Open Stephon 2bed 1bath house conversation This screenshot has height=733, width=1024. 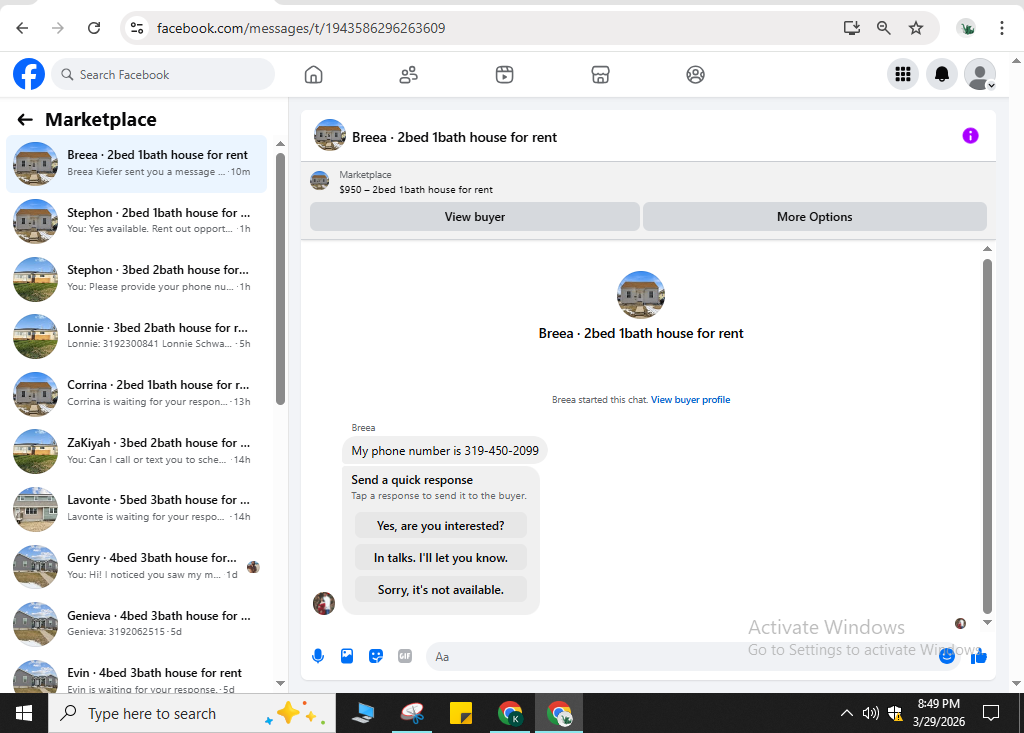[136, 221]
